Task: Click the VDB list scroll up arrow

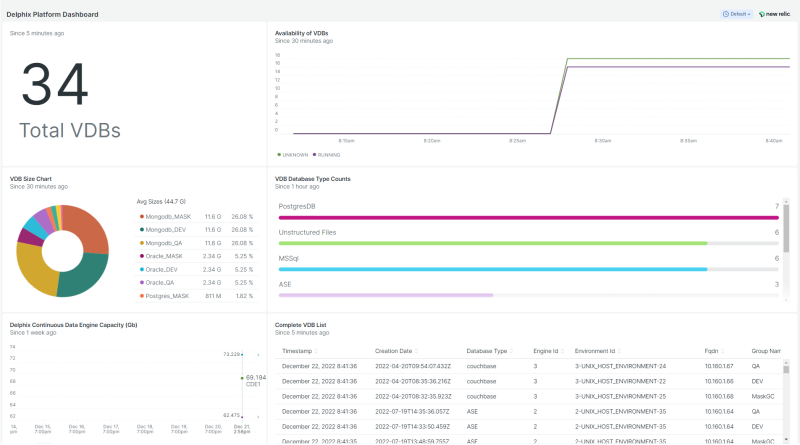Action: click(x=786, y=361)
